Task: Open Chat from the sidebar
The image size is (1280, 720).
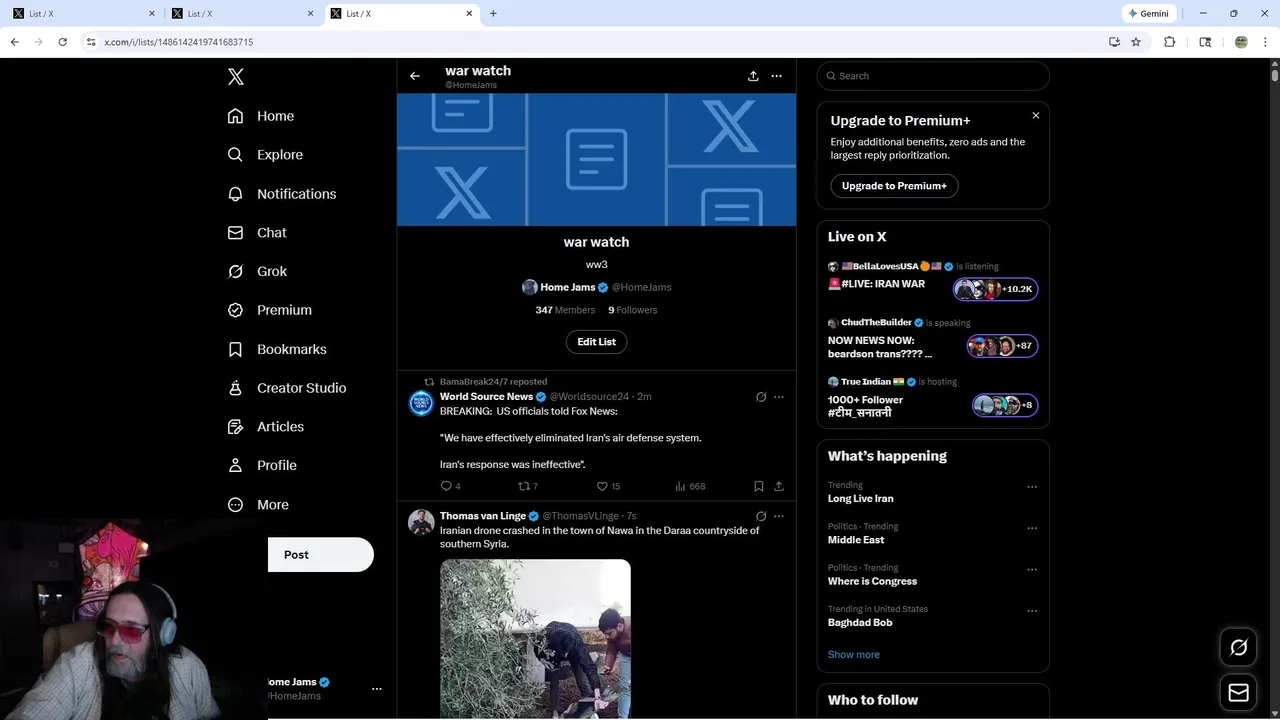Action: [x=257, y=233]
